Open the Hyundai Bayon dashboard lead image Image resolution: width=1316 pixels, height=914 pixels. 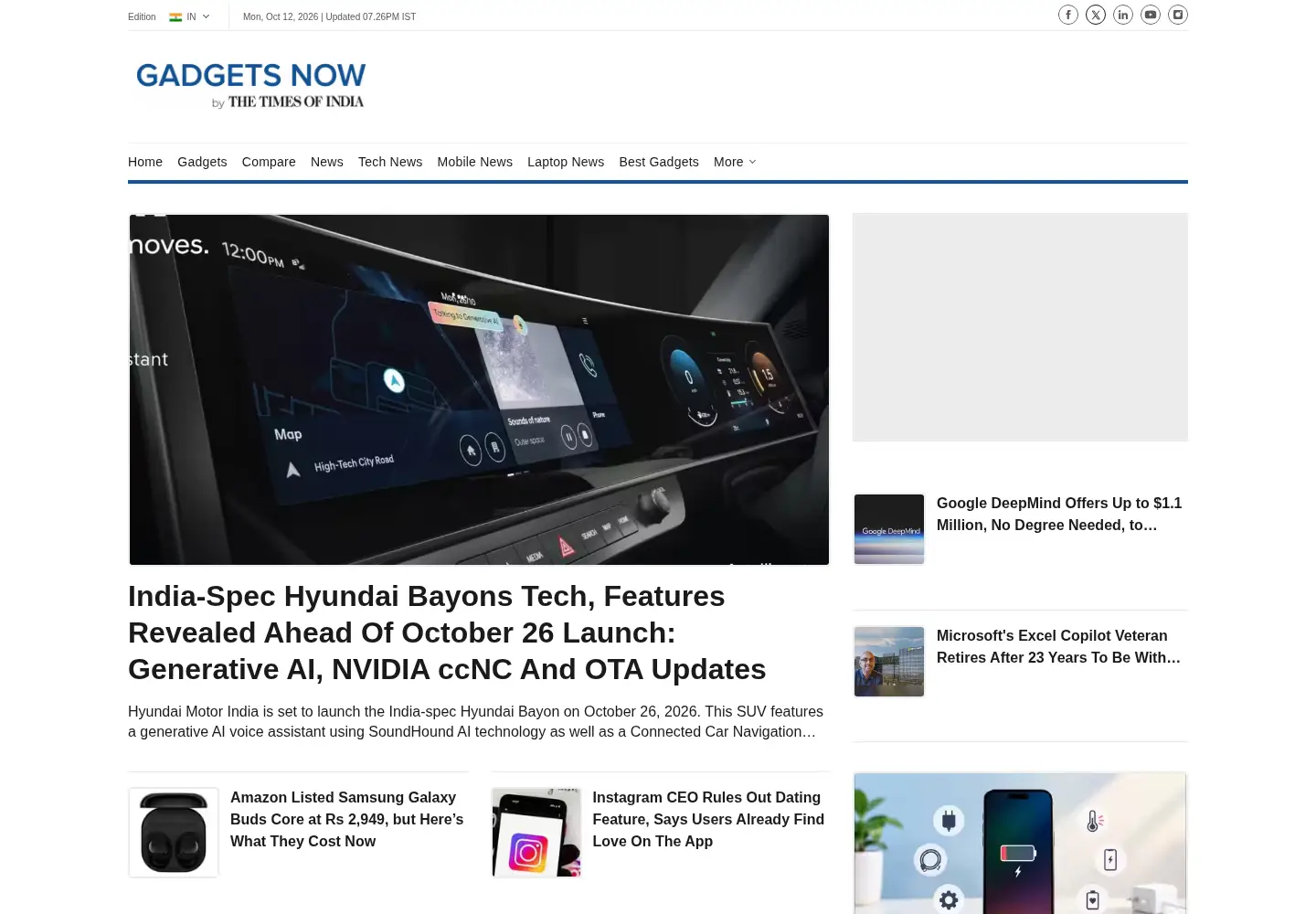479,389
